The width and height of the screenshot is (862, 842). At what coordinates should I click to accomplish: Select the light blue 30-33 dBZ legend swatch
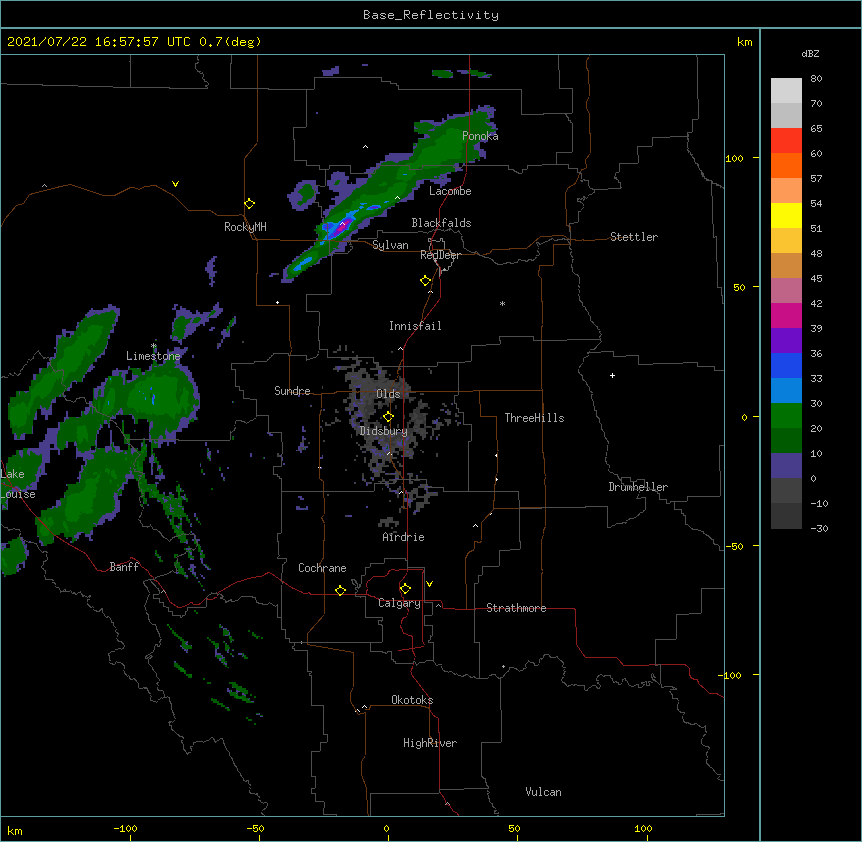[786, 390]
